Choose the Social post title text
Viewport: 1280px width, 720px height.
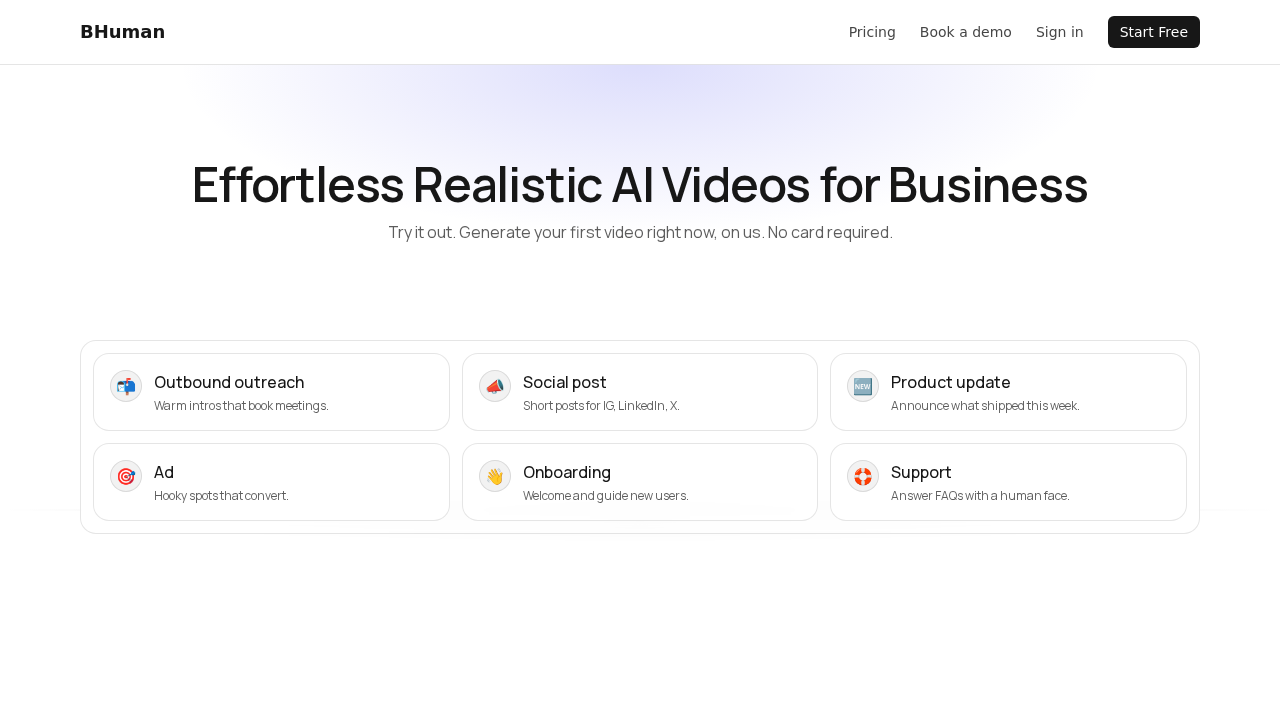pyautogui.click(x=564, y=382)
